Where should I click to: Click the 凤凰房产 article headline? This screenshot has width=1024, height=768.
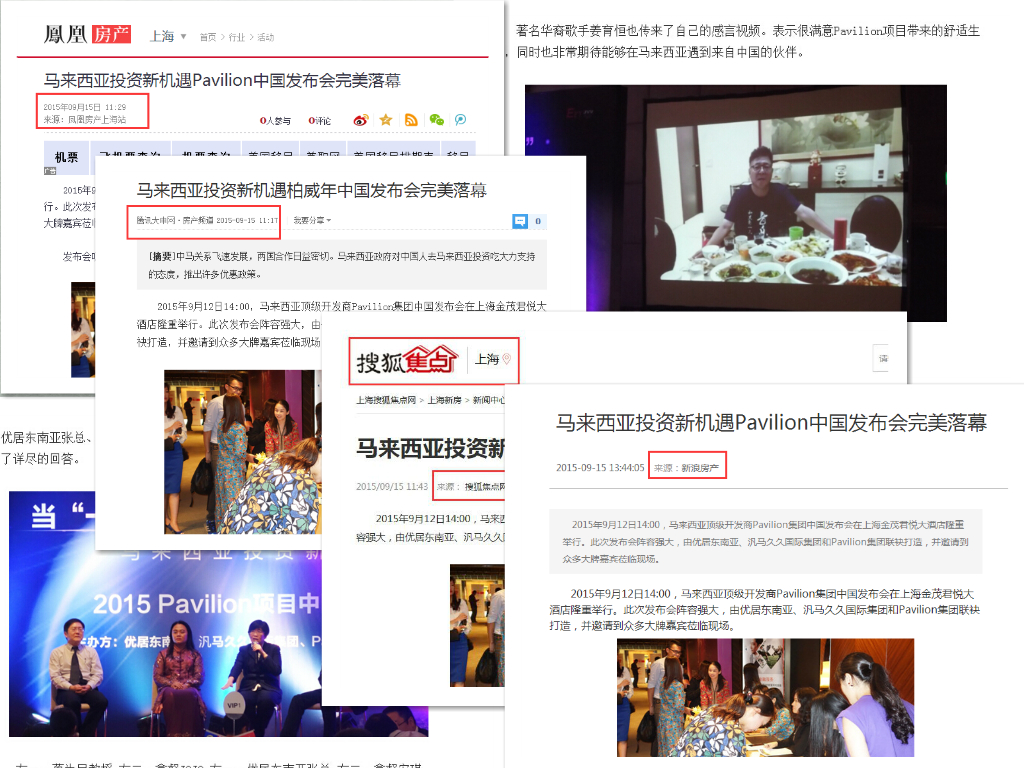[222, 80]
